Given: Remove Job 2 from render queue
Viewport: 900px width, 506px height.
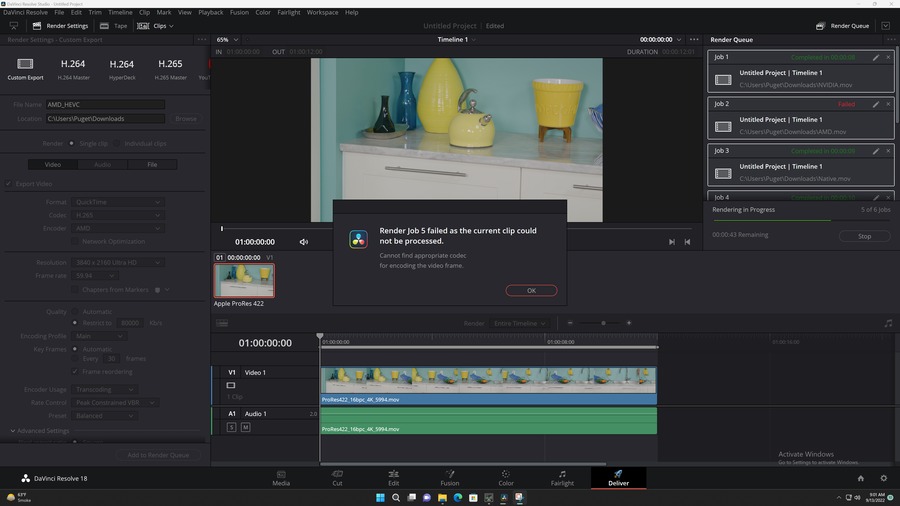Looking at the screenshot, I should [888, 104].
